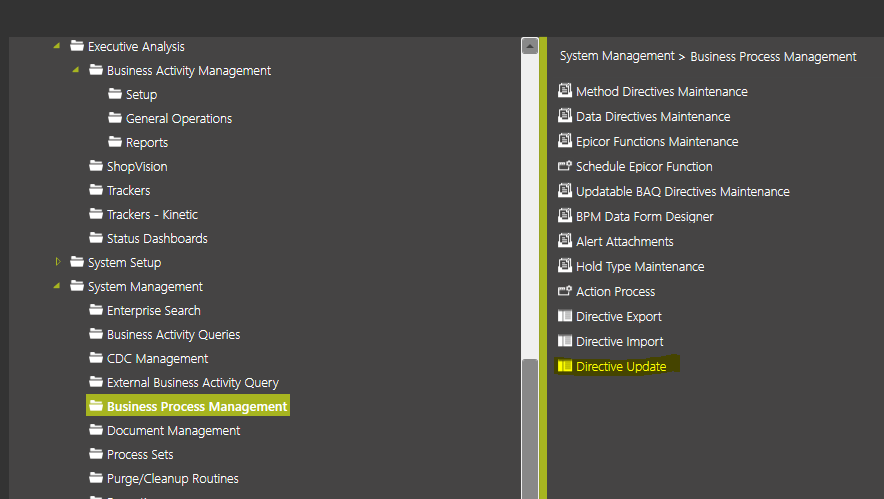Click the Directive Export icon
The height and width of the screenshot is (499, 884).
[x=564, y=316]
